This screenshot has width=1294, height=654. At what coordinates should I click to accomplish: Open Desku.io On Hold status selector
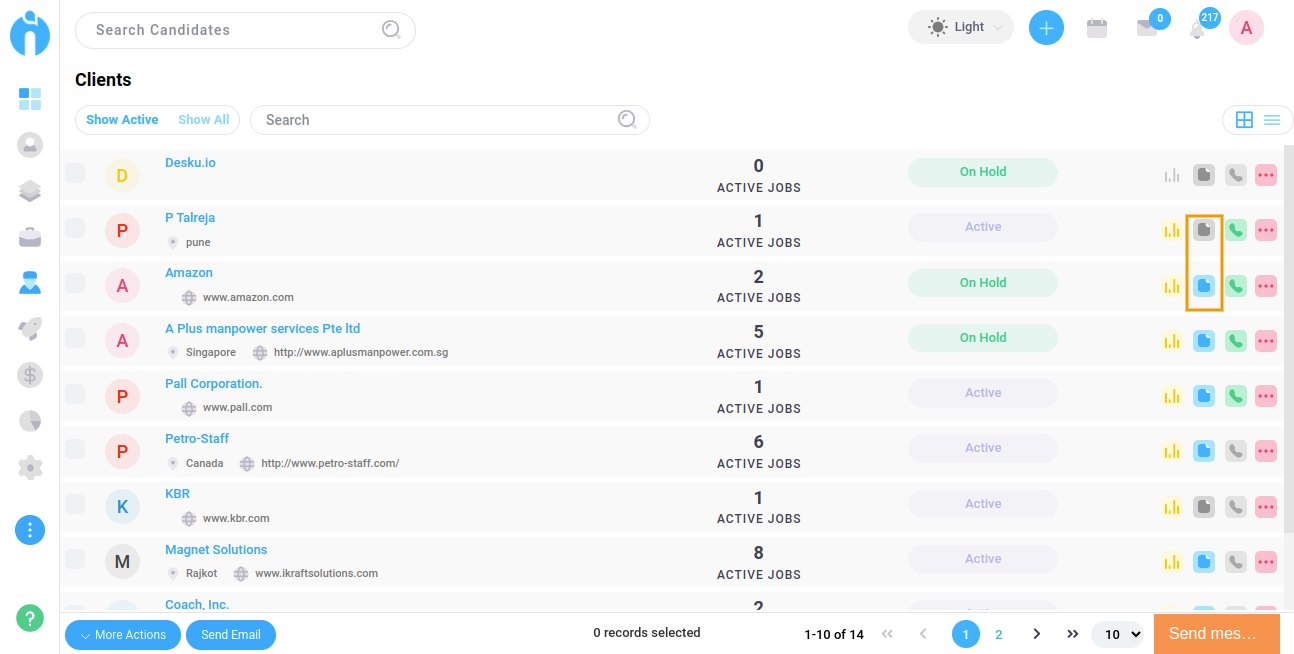[982, 172]
